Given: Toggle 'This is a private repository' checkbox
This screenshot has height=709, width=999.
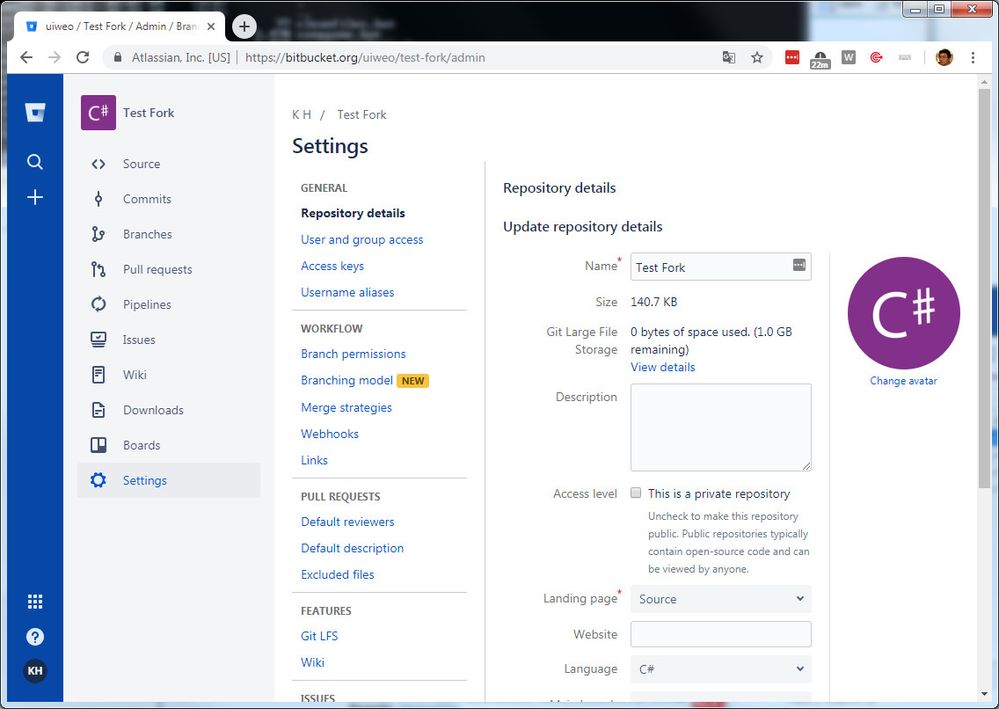Looking at the screenshot, I should coord(635,492).
